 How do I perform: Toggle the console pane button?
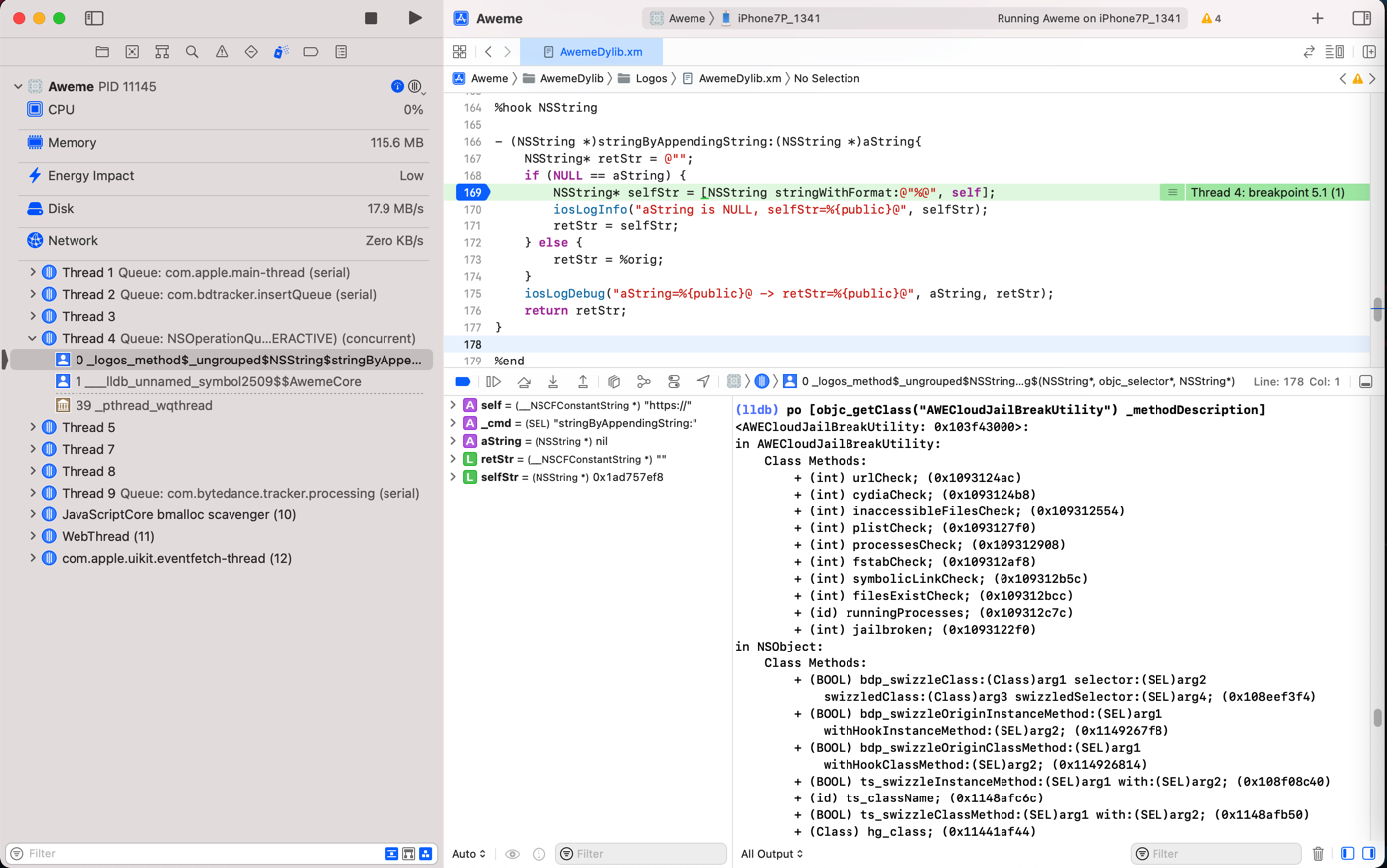1369,854
